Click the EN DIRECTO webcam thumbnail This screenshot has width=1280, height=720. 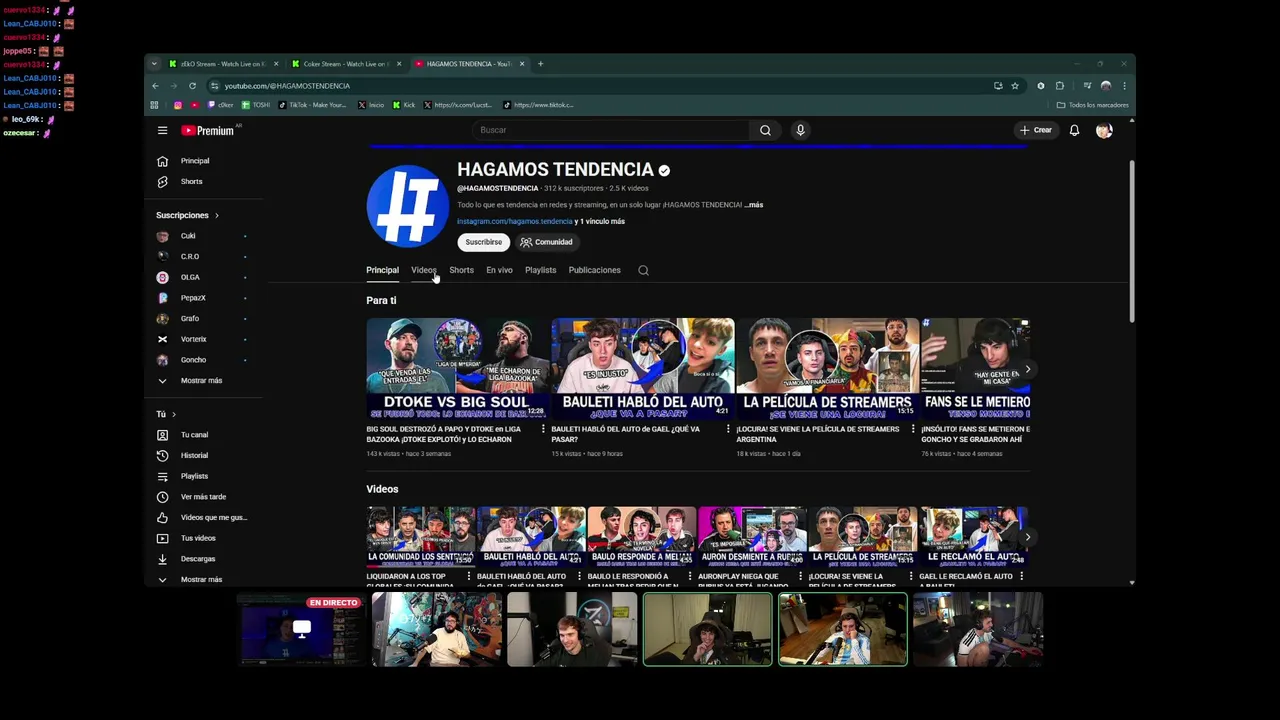coord(301,629)
